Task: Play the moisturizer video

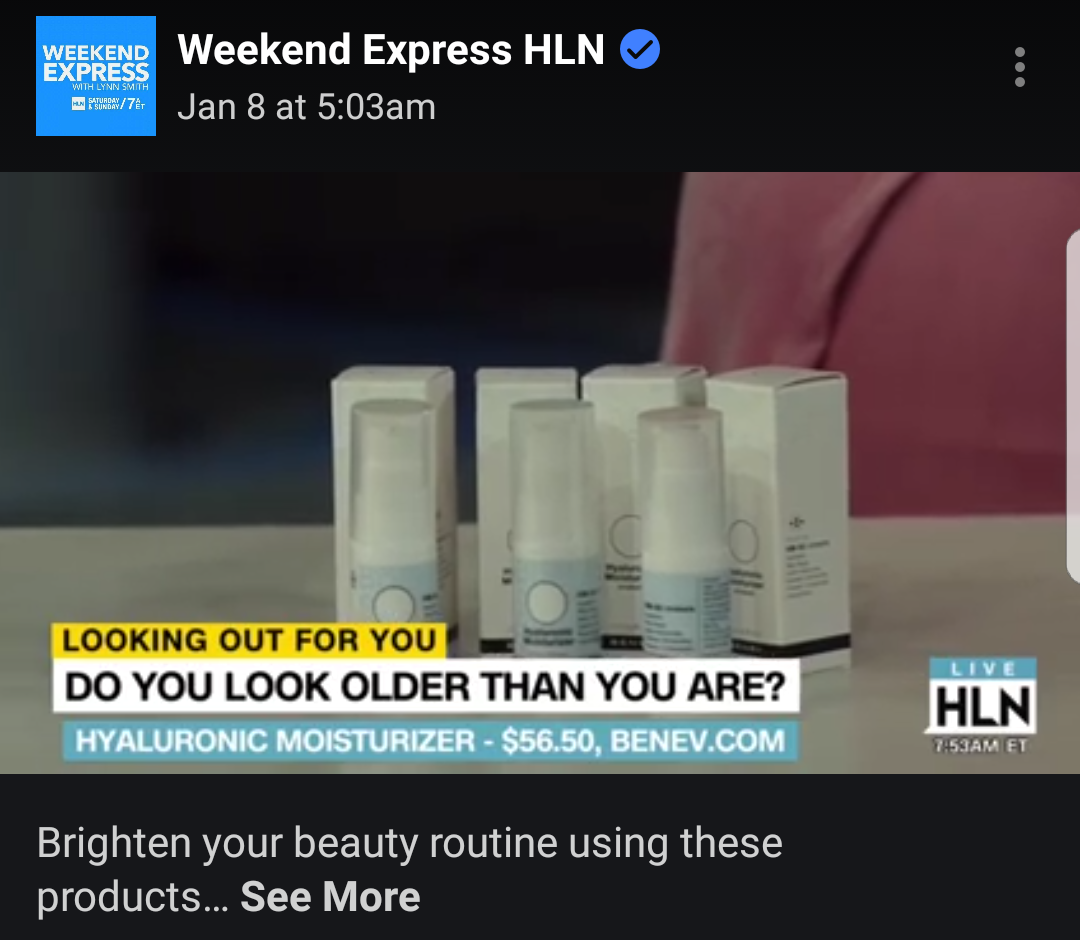Action: coord(540,472)
